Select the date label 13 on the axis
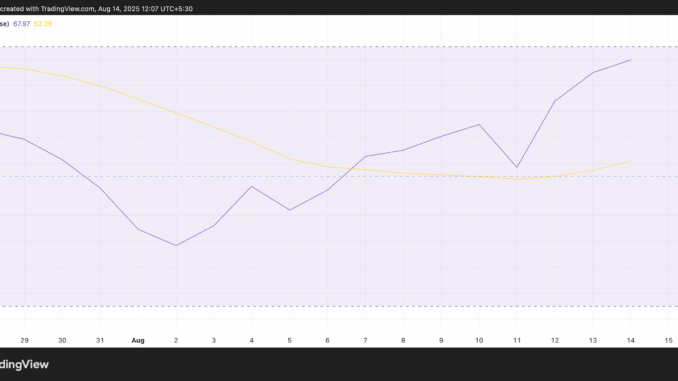 pos(593,340)
